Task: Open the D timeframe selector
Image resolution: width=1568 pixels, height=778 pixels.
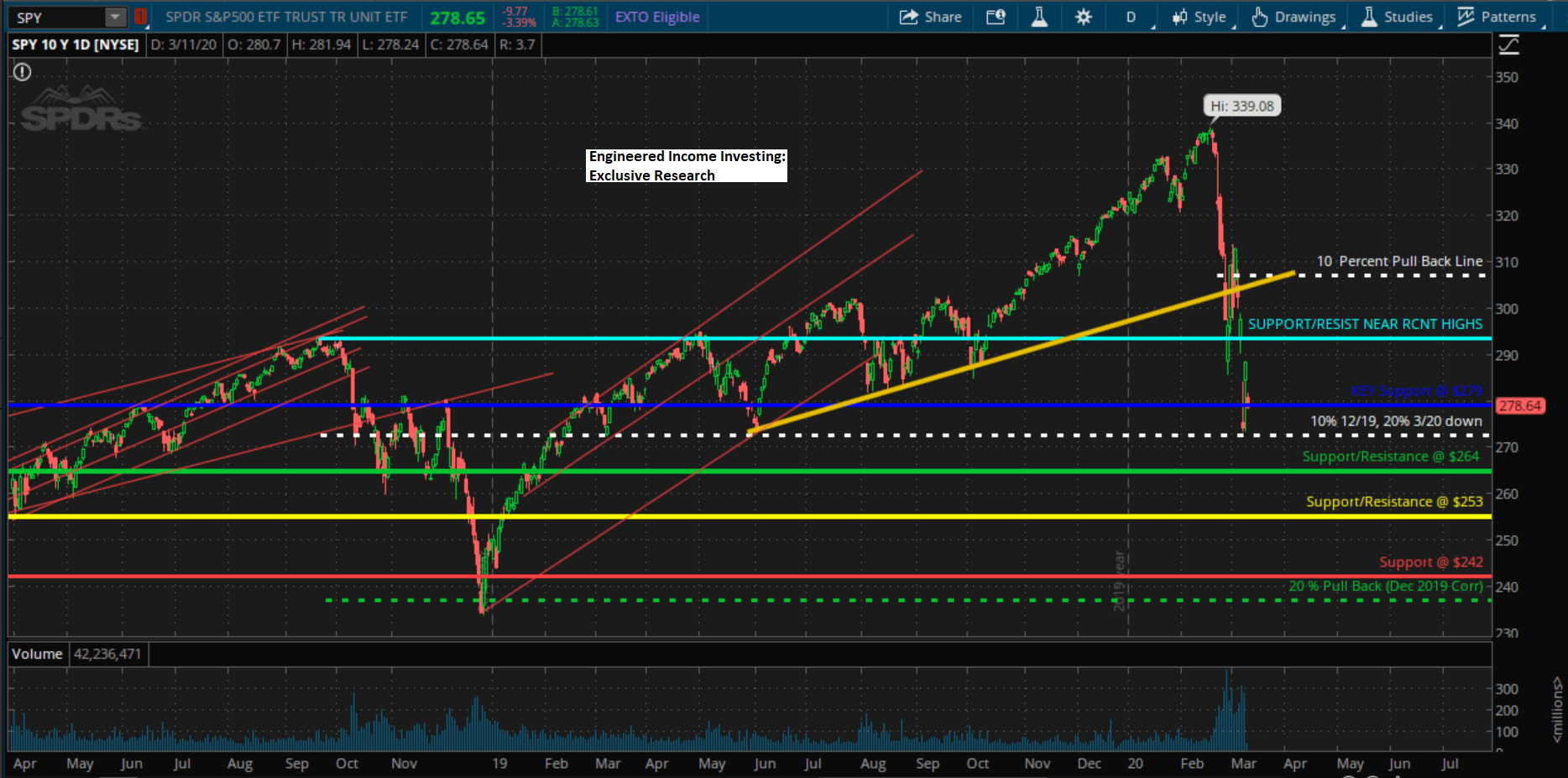Action: (x=1131, y=17)
